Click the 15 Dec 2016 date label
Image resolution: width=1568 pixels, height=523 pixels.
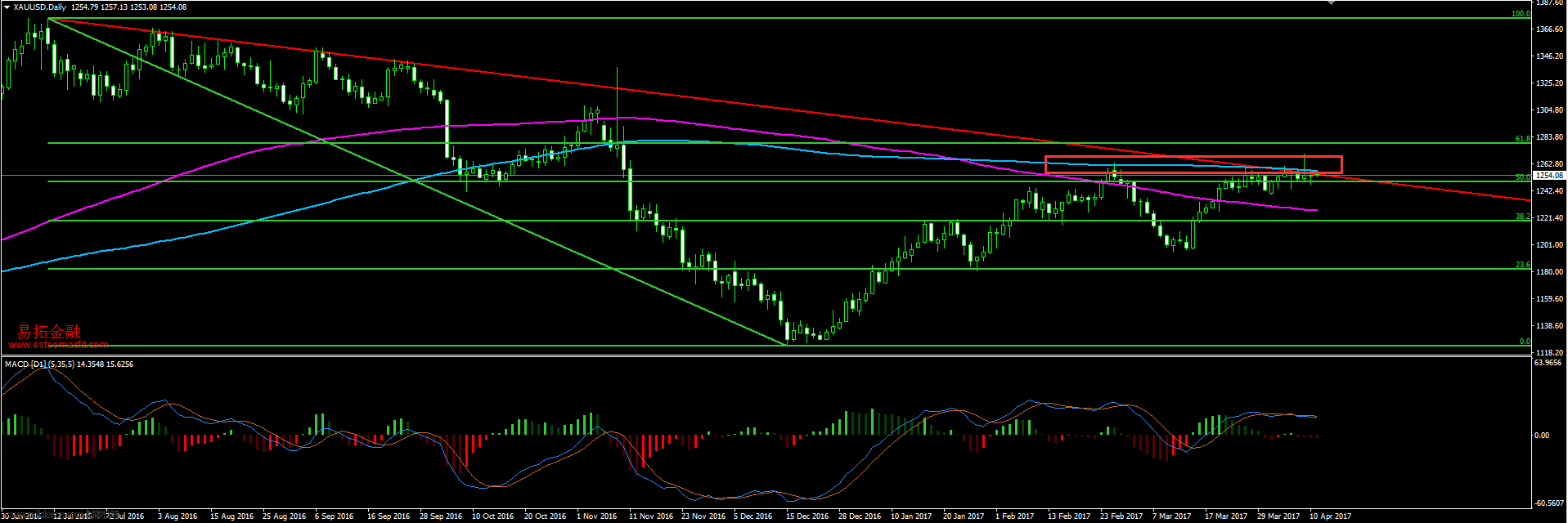(x=806, y=516)
